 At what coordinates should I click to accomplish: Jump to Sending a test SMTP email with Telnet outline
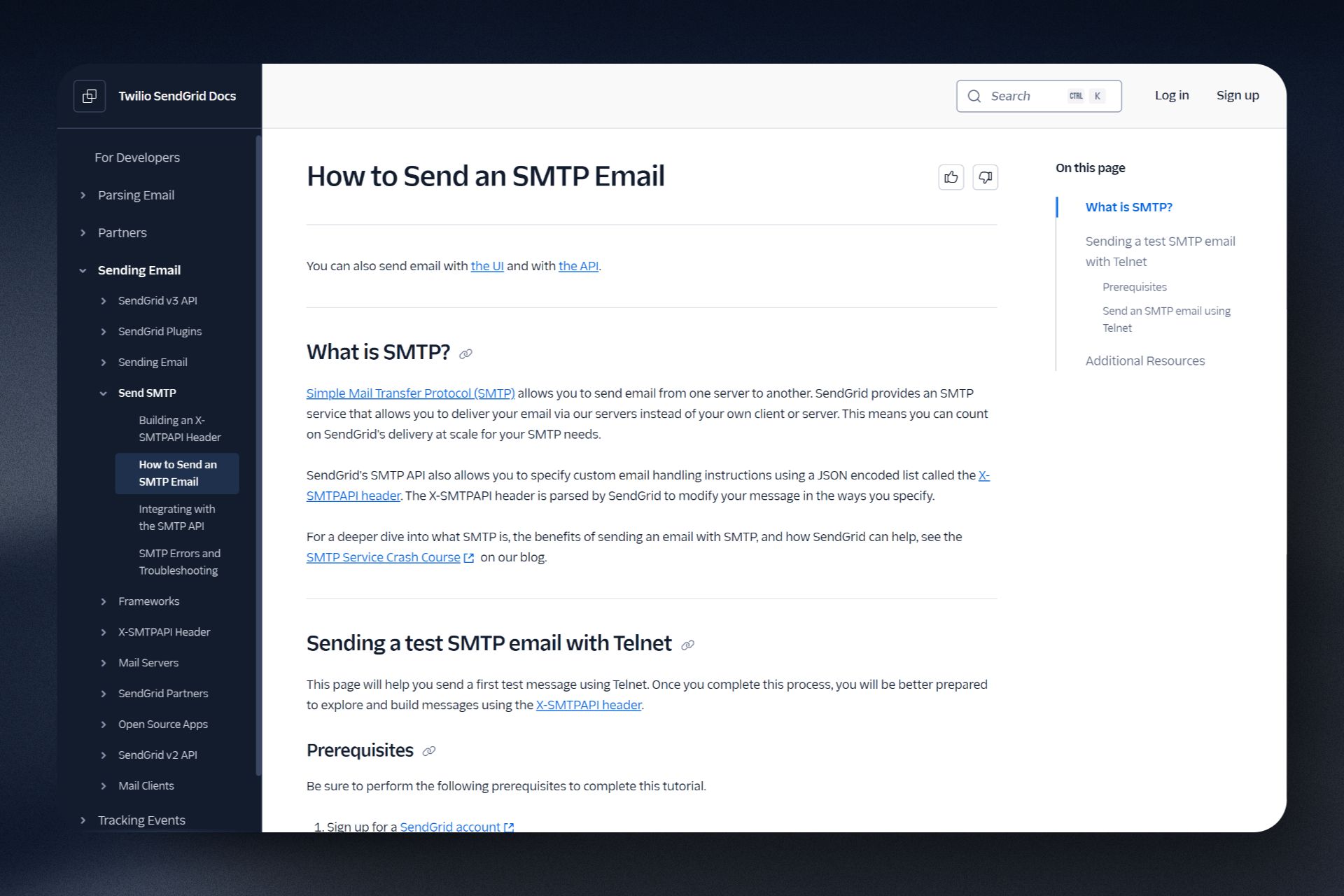click(1160, 251)
